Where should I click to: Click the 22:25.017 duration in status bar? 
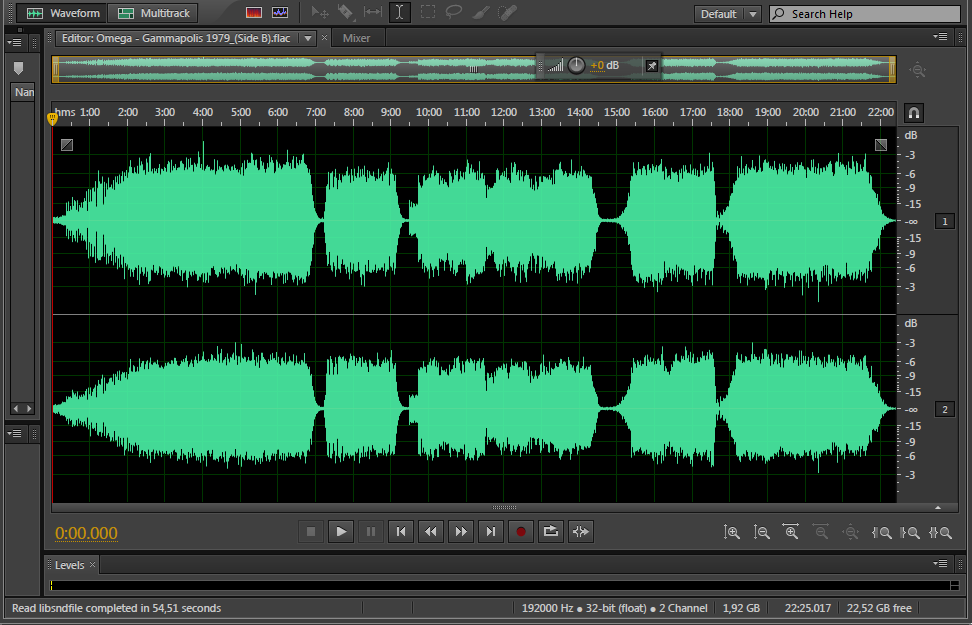tap(807, 608)
